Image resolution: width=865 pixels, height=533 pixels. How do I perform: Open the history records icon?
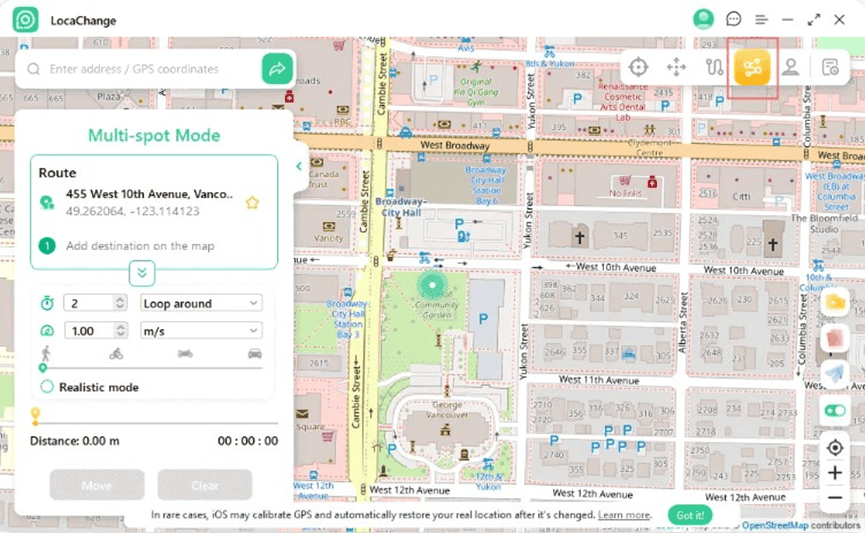(830, 67)
